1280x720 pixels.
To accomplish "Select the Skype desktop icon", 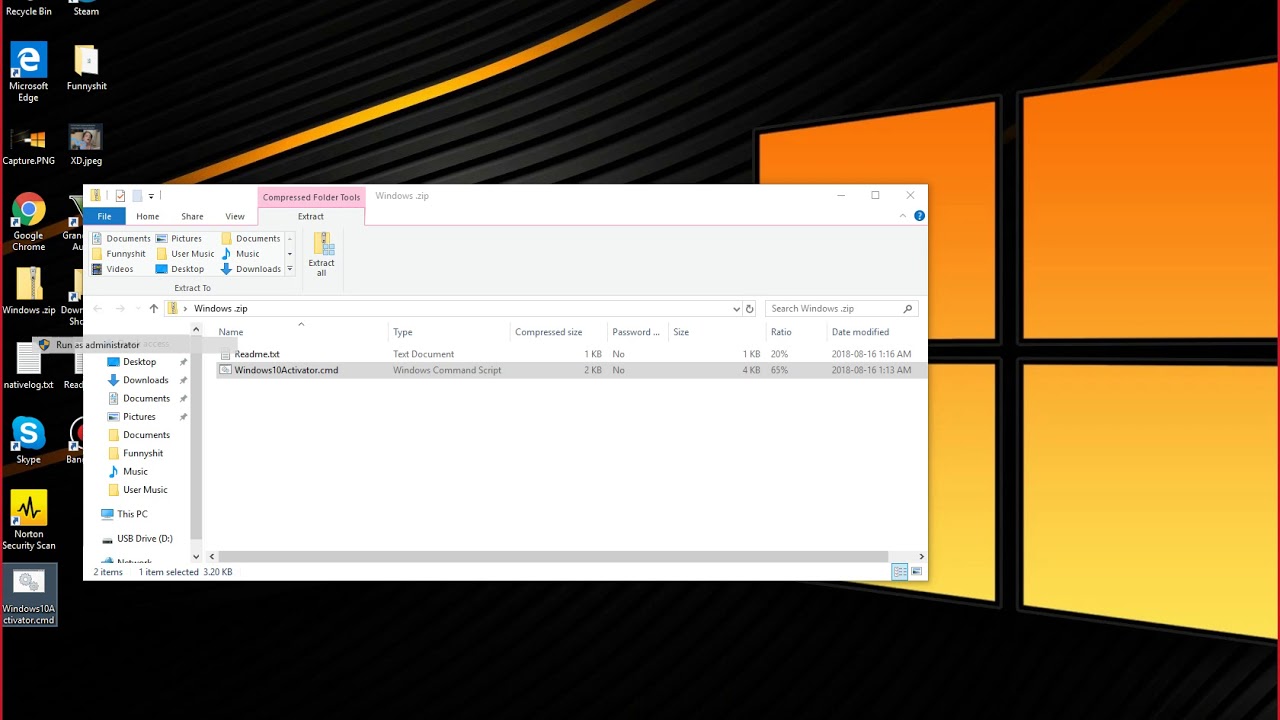I will 28,440.
